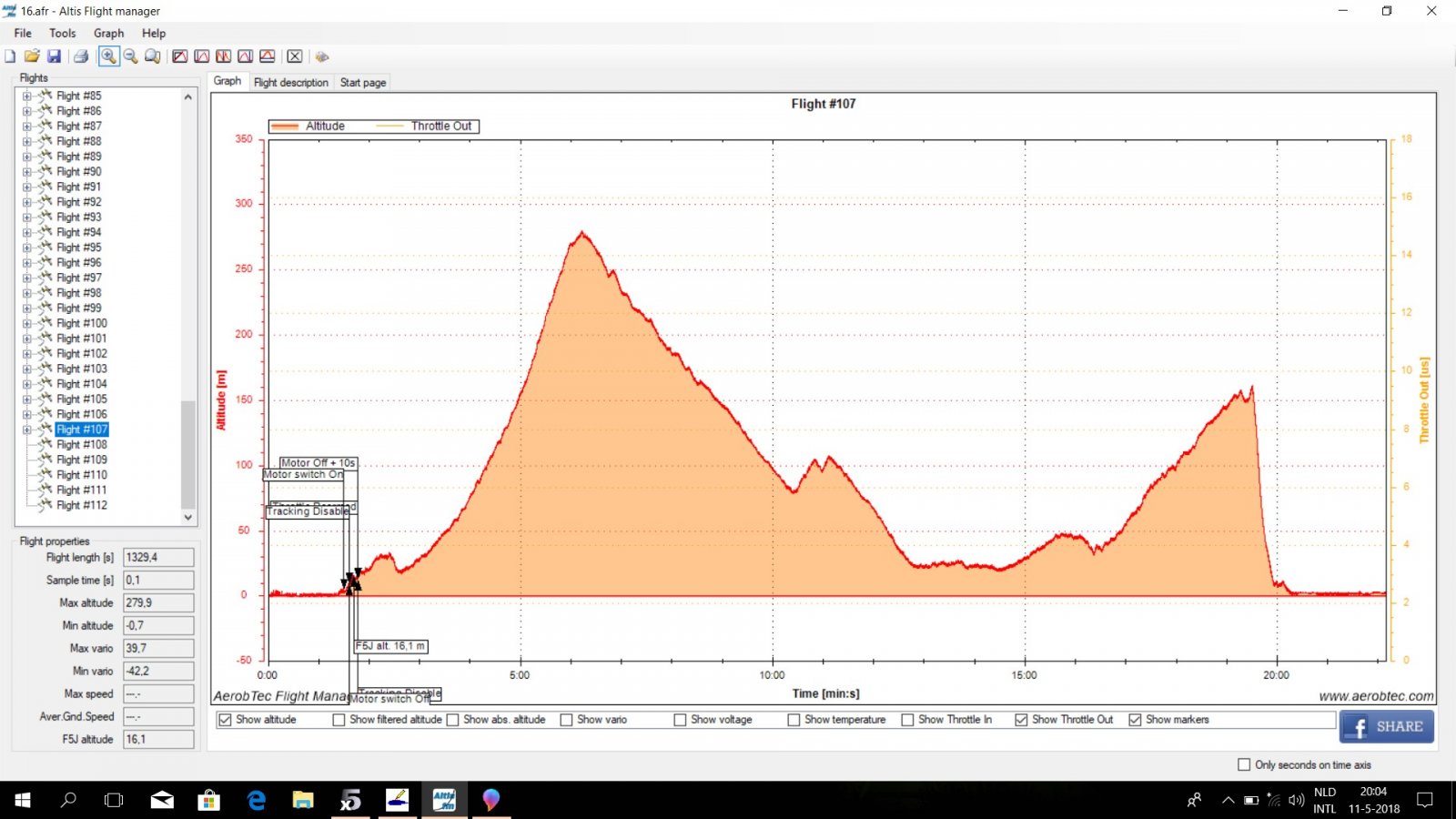
Task: Click the zoom-to-fit magnifier icon
Action: click(153, 56)
